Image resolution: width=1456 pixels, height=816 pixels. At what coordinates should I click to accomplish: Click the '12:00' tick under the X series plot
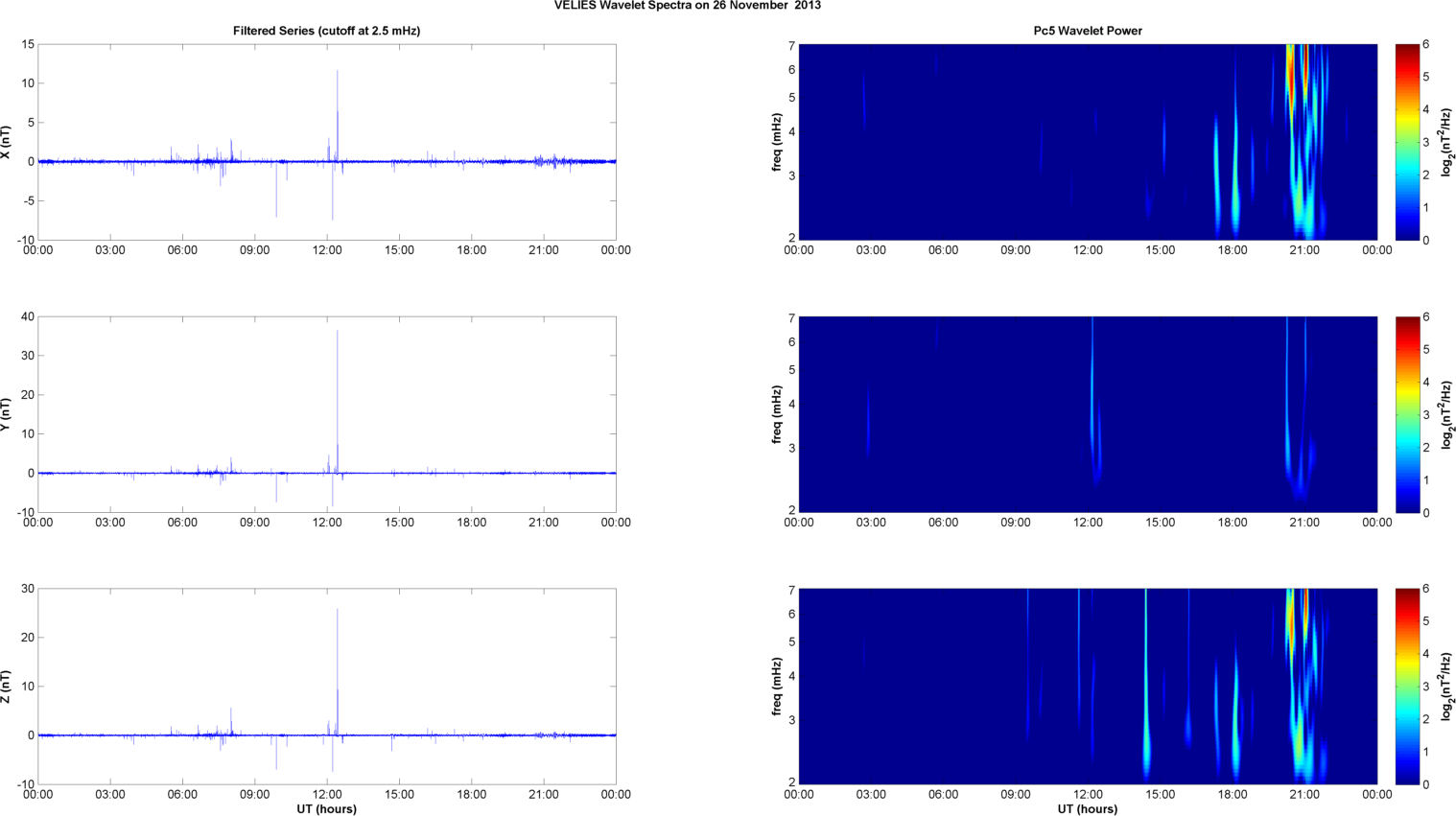[327, 250]
